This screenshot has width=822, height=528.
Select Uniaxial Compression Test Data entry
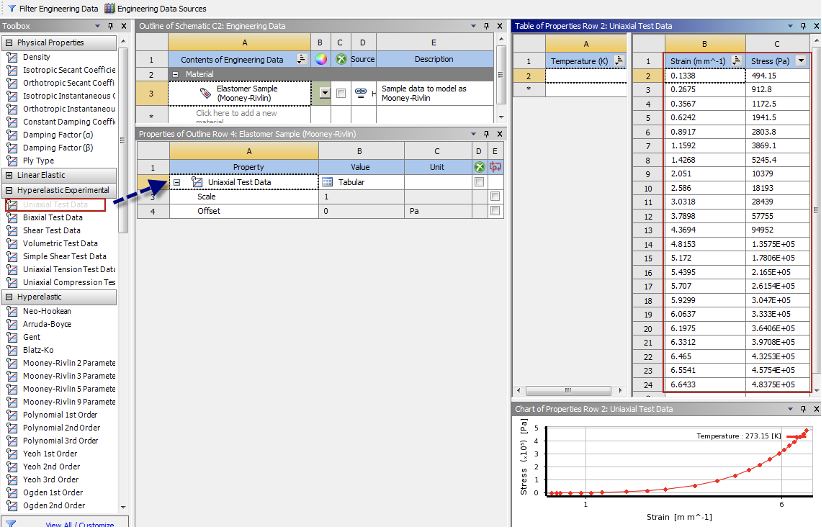point(69,282)
